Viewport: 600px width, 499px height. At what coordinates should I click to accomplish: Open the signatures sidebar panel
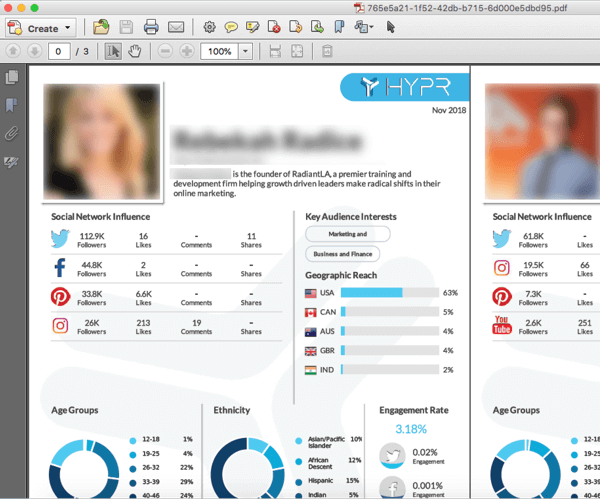click(x=12, y=162)
